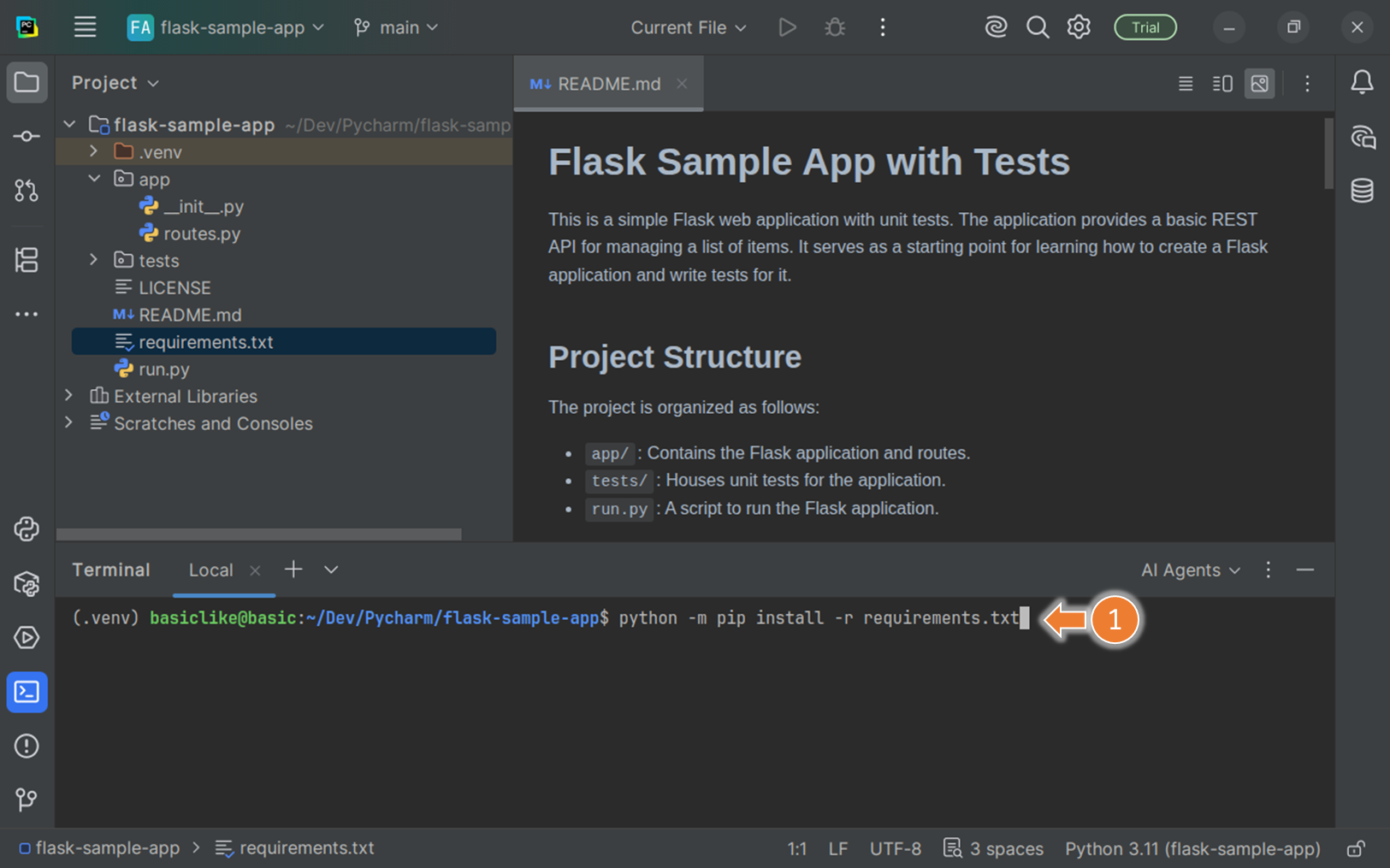1390x868 pixels.
Task: Select routes.py in project tree
Action: point(190,233)
